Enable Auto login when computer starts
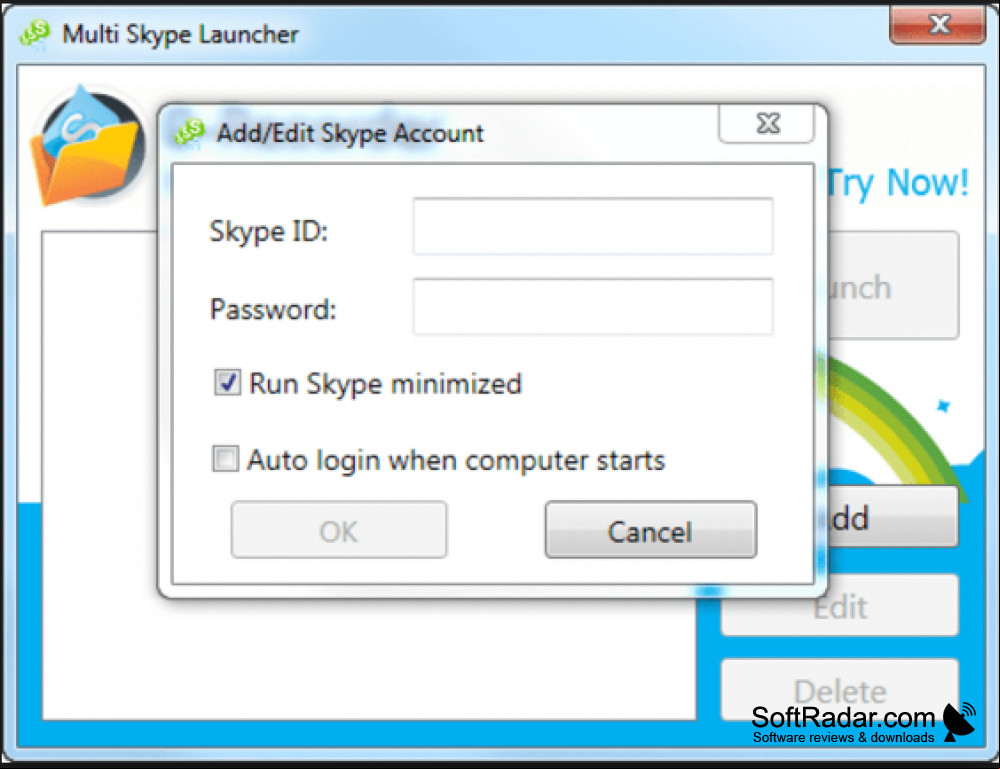 point(225,458)
